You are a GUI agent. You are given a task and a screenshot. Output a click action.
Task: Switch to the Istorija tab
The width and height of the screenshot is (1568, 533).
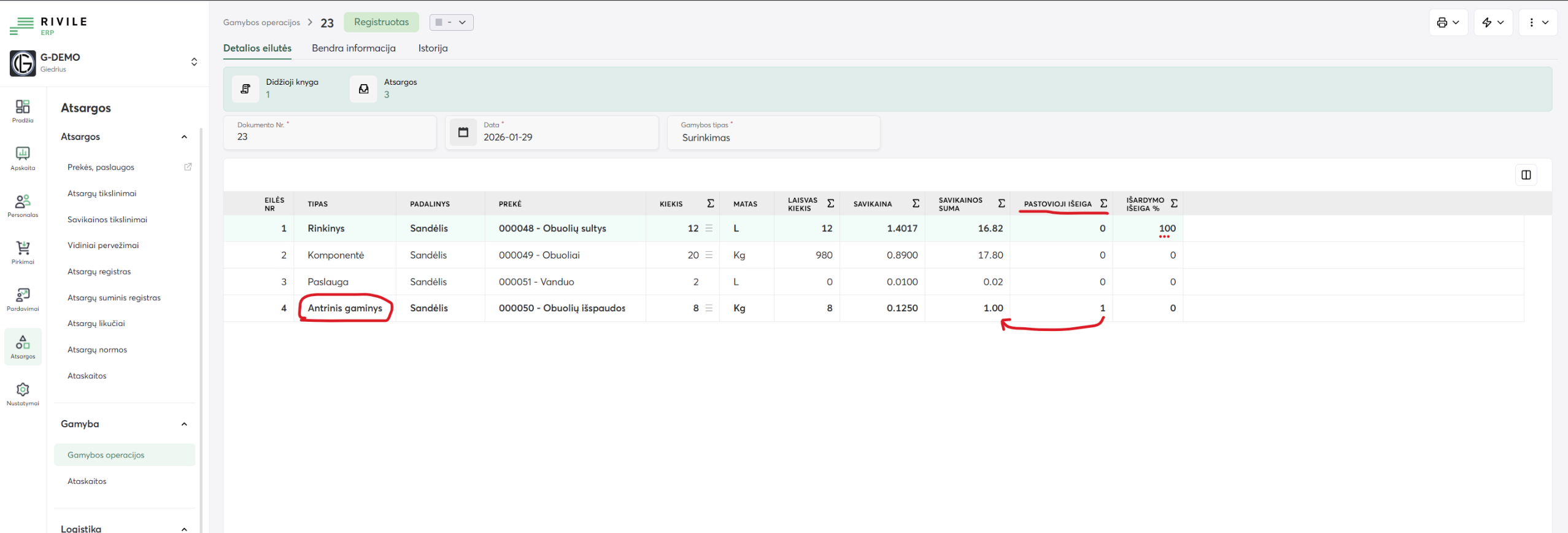(x=433, y=48)
